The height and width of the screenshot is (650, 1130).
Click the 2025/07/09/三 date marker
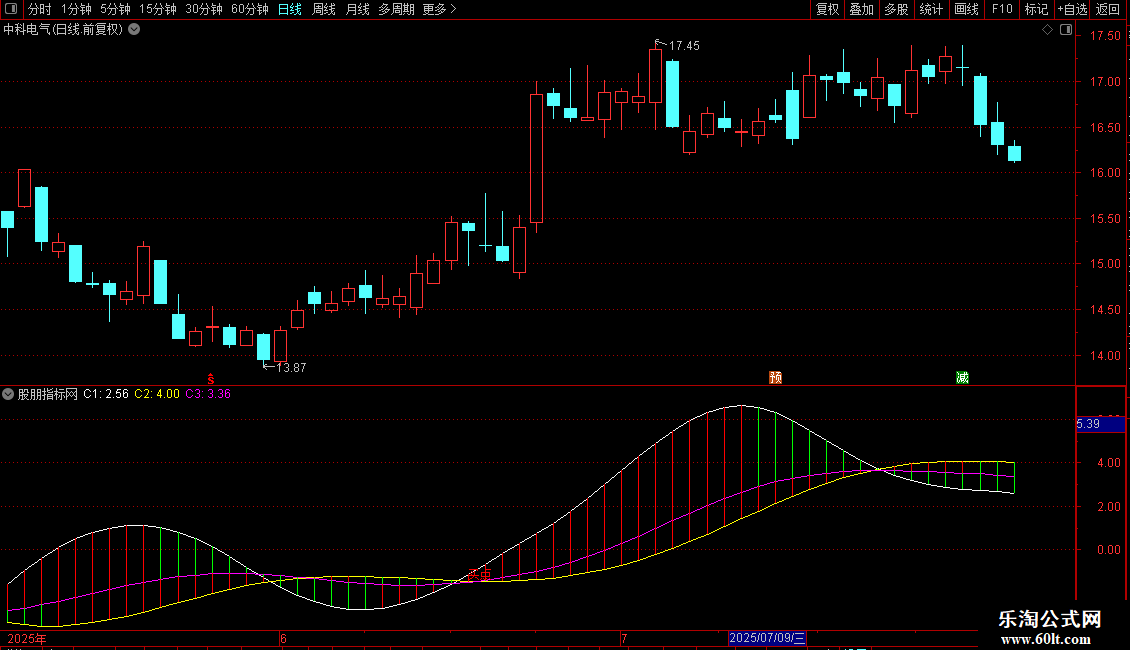767,638
